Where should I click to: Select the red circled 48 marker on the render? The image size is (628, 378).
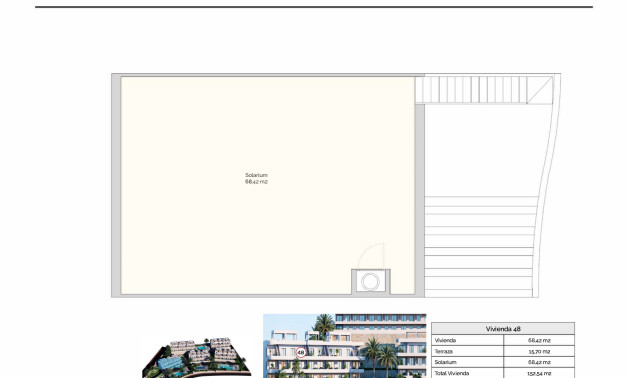tap(301, 353)
